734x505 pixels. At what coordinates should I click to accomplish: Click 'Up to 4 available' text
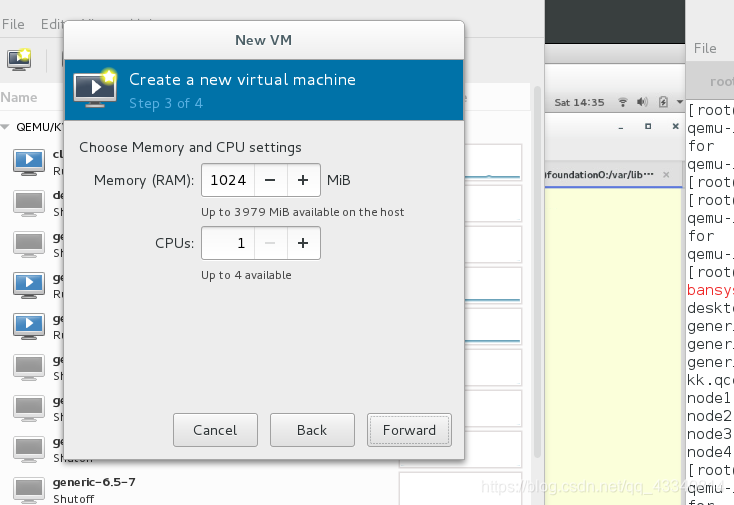click(246, 275)
